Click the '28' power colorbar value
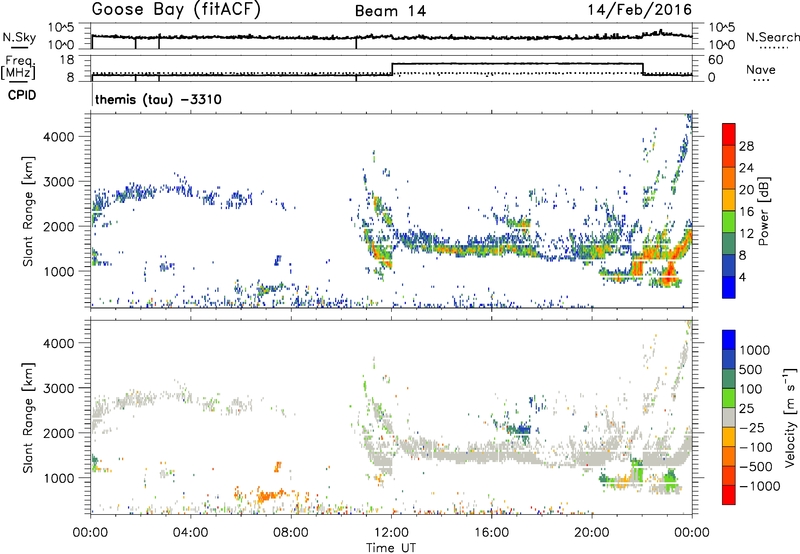 pyautogui.click(x=746, y=146)
